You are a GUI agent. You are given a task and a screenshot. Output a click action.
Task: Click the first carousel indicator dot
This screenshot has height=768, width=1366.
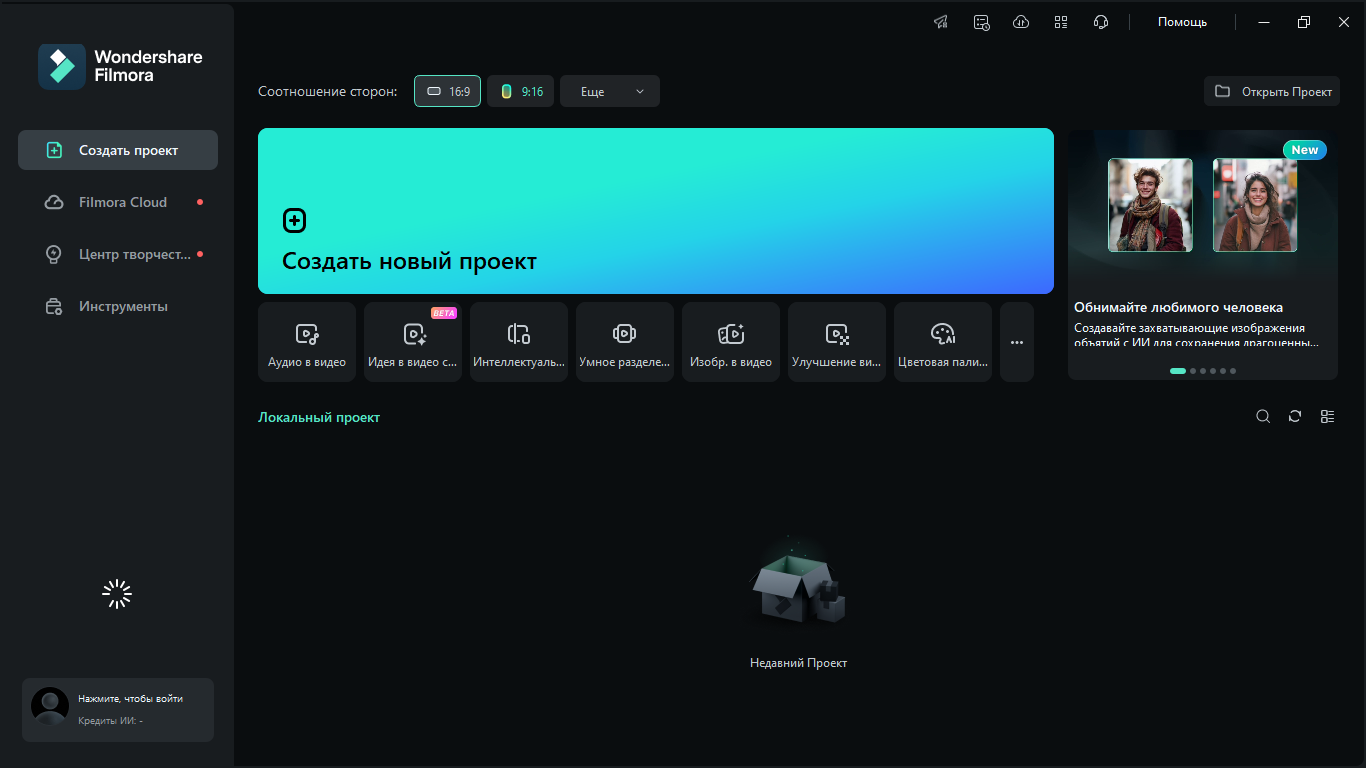(x=1178, y=371)
